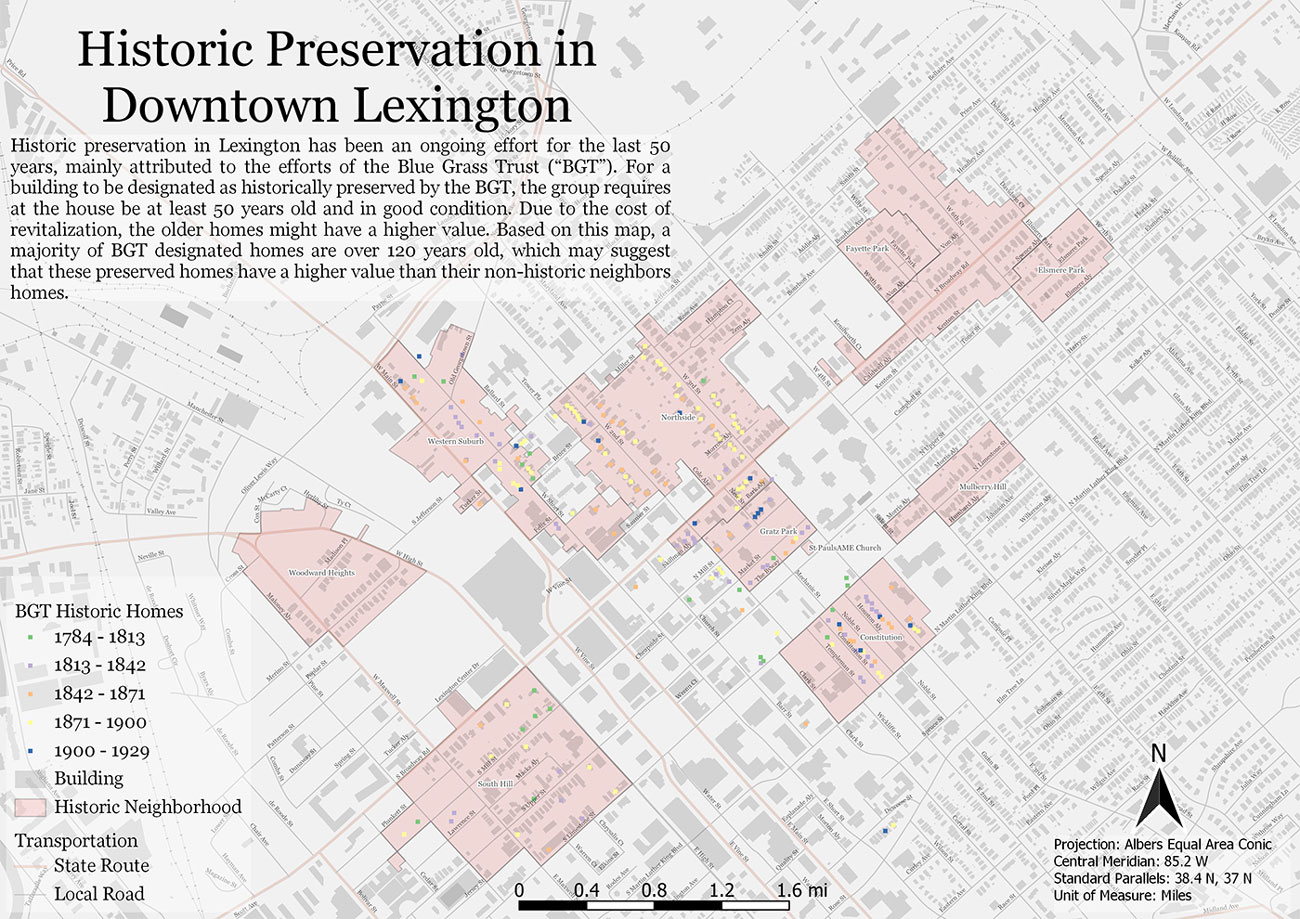Screen dimensions: 1300x919
Task: Click the yellow 1871 - 1900 legend marker
Action: (31, 722)
